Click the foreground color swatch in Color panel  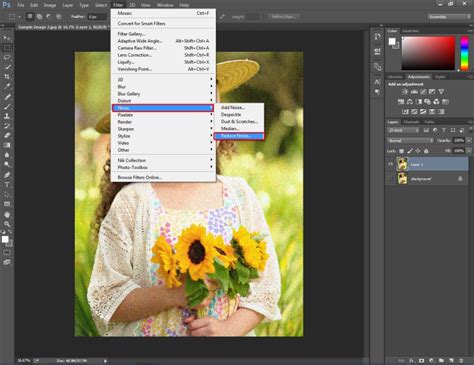click(392, 41)
